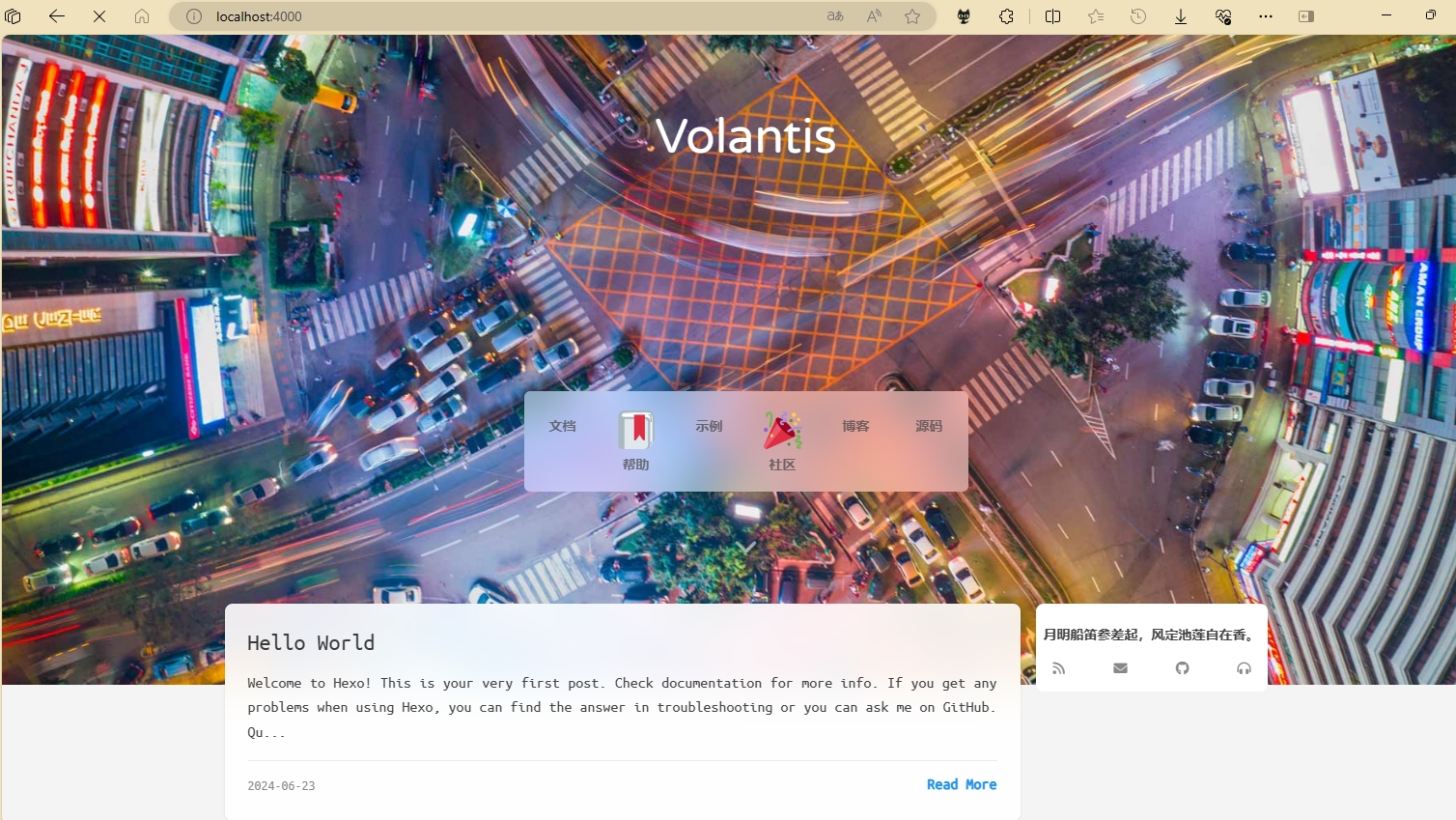Click the 2024-06-23 post date
1456x820 pixels.
(281, 786)
